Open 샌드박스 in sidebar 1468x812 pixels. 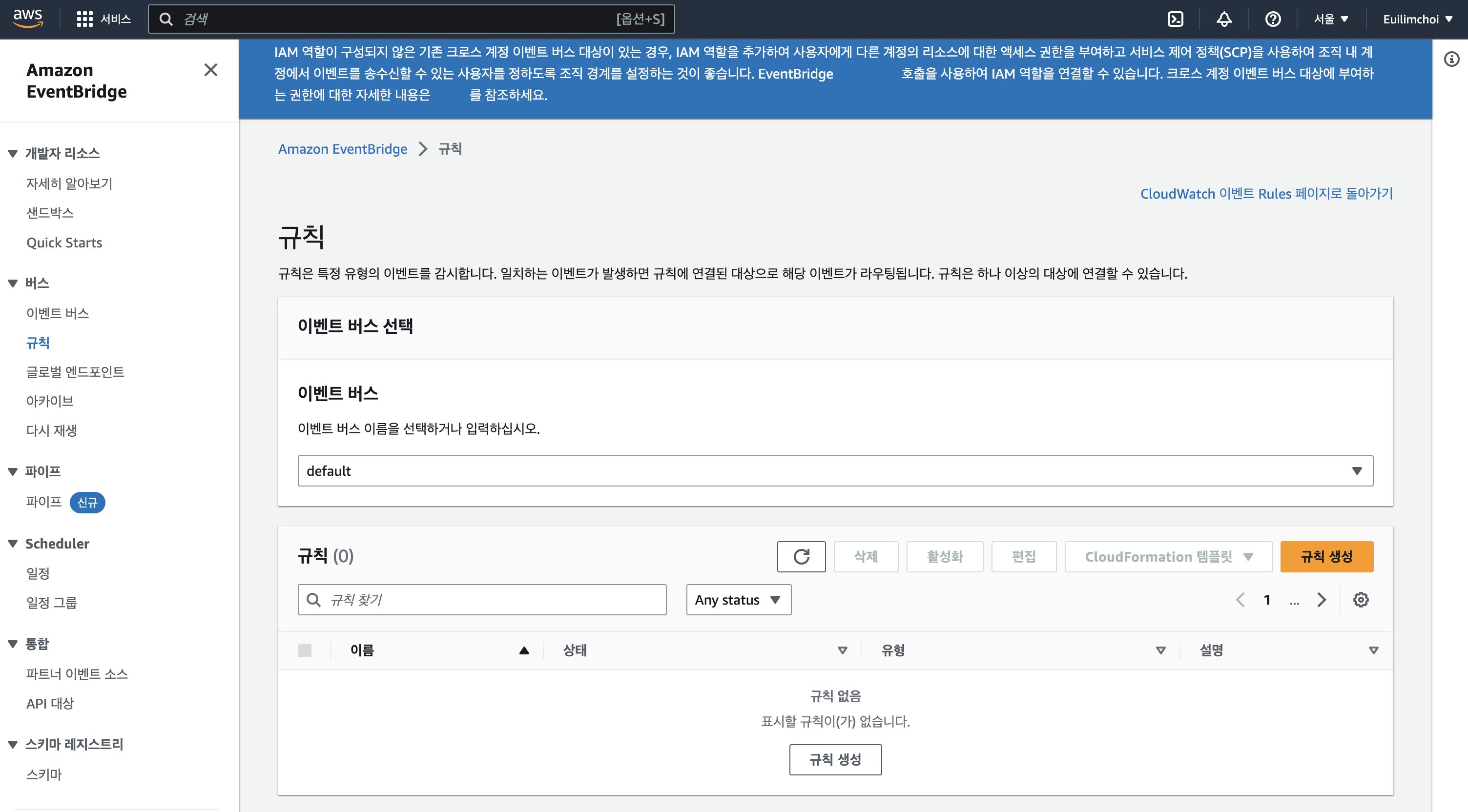(50, 213)
